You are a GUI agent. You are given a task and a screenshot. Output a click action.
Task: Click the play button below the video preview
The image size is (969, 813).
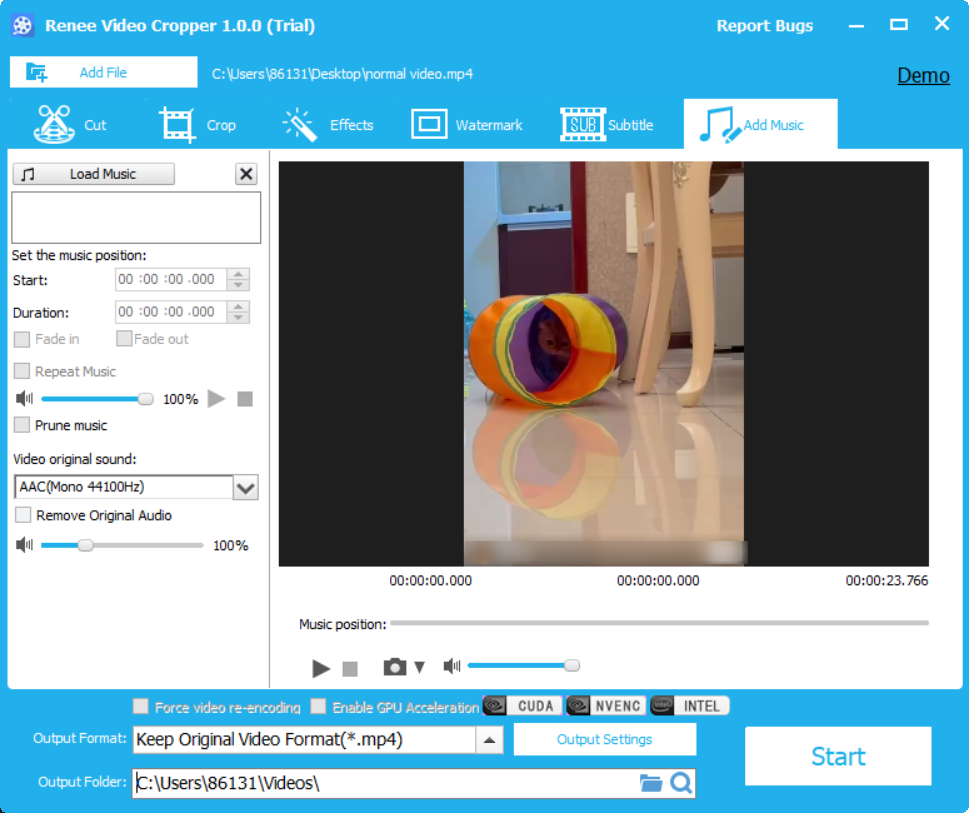321,668
